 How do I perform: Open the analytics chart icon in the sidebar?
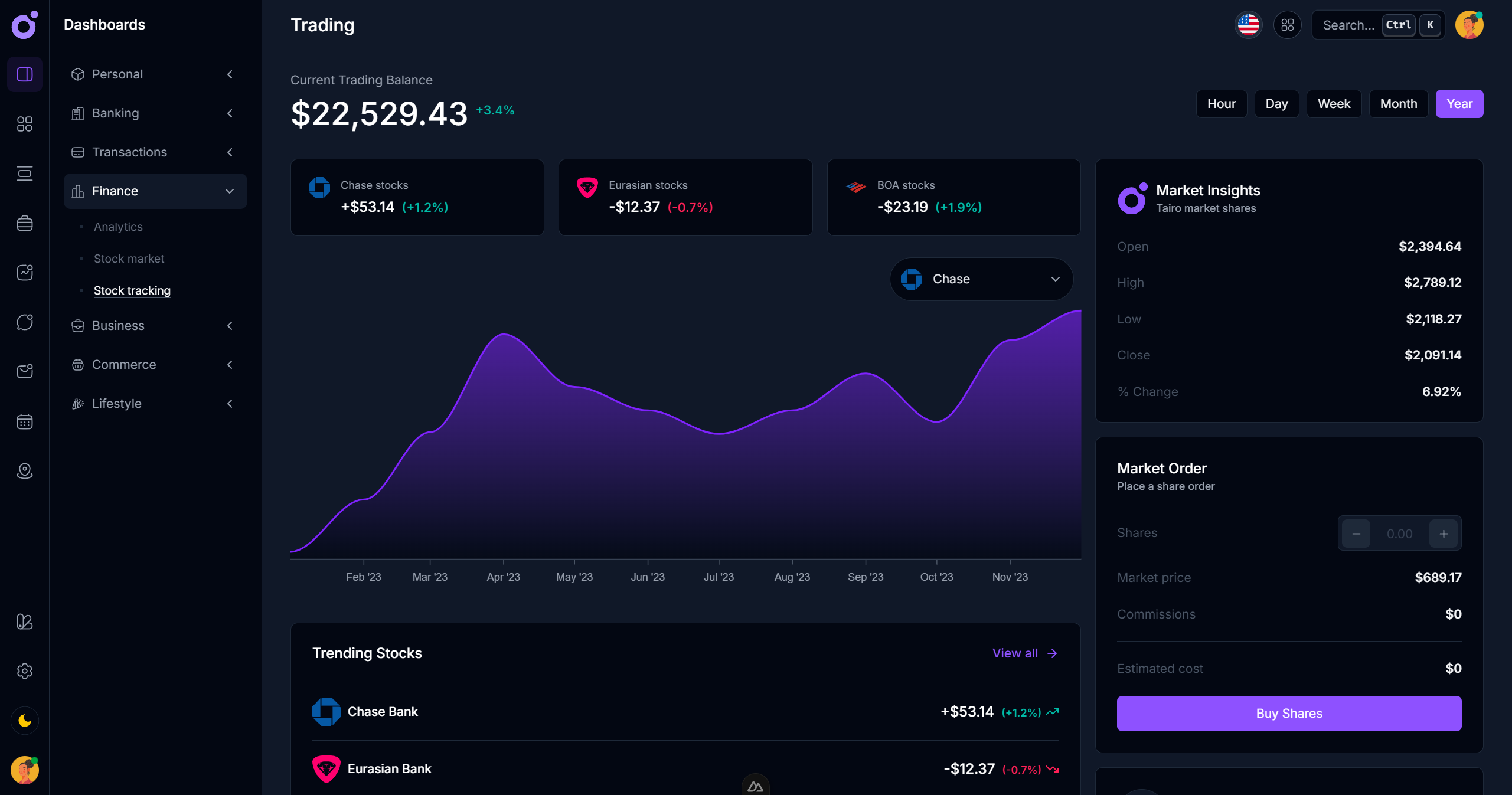(24, 272)
